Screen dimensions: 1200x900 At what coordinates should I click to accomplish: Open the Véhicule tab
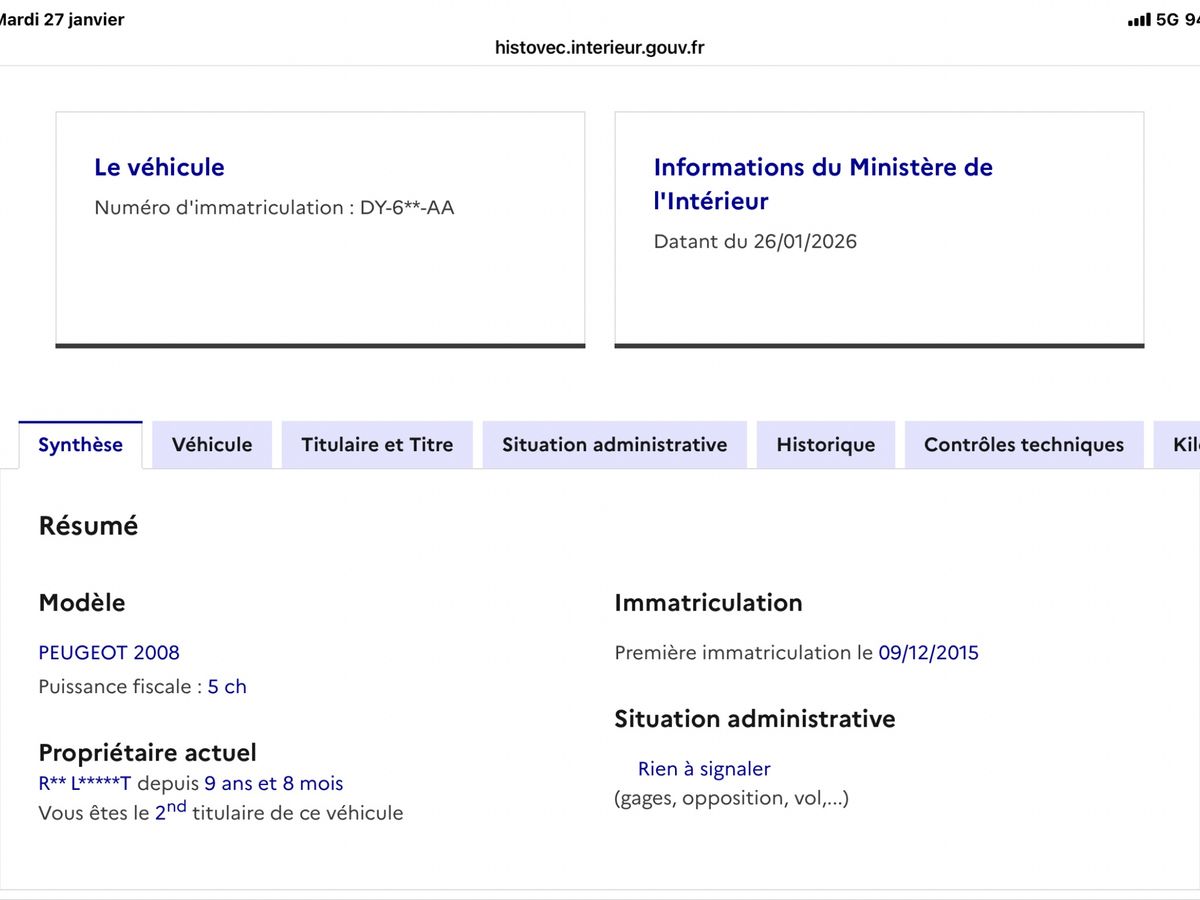click(x=212, y=445)
